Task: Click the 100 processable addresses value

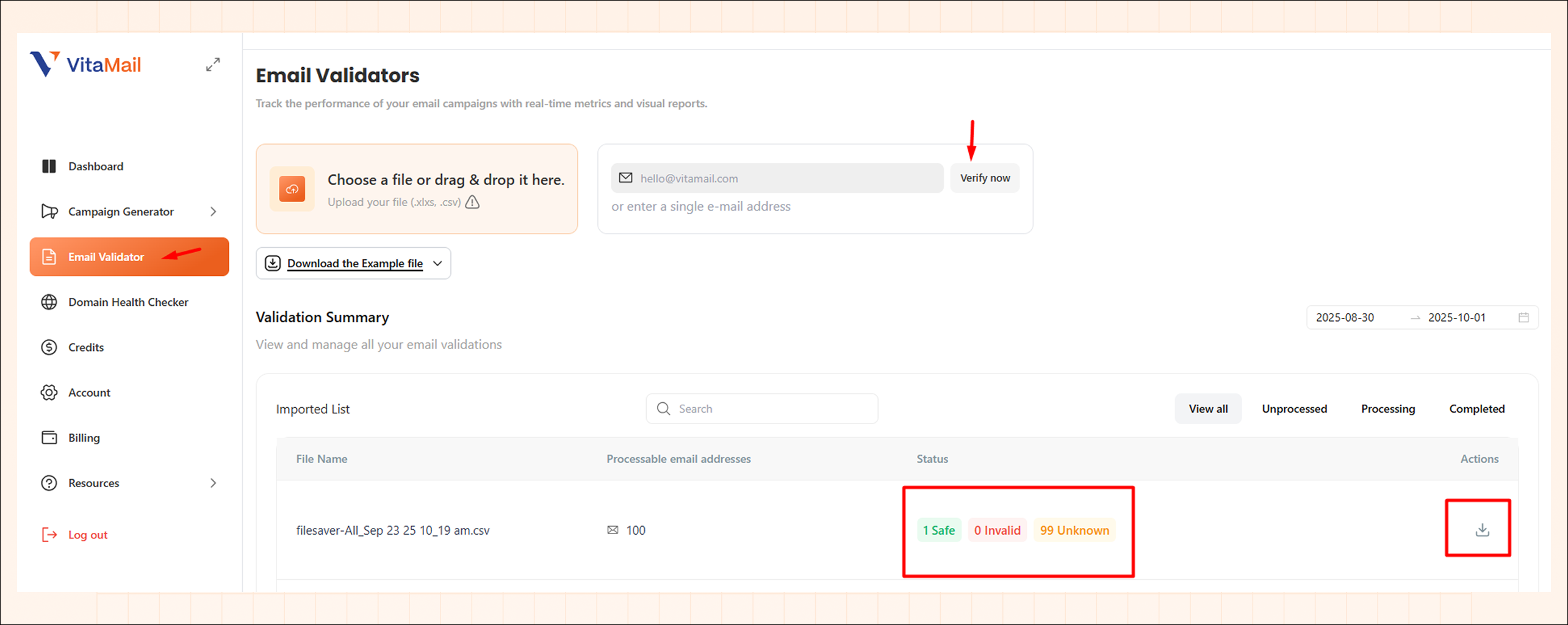Action: click(x=635, y=530)
